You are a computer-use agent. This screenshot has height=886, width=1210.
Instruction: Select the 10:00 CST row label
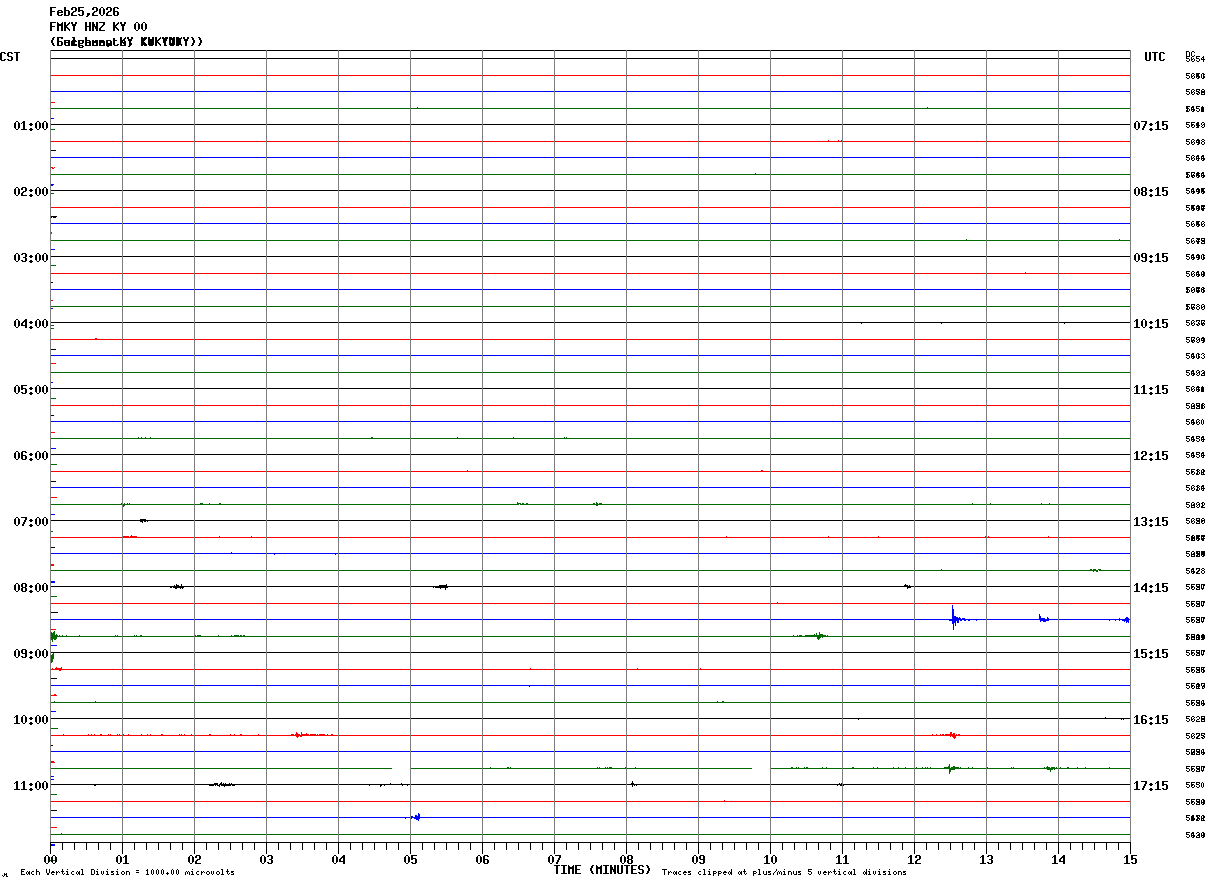31,720
